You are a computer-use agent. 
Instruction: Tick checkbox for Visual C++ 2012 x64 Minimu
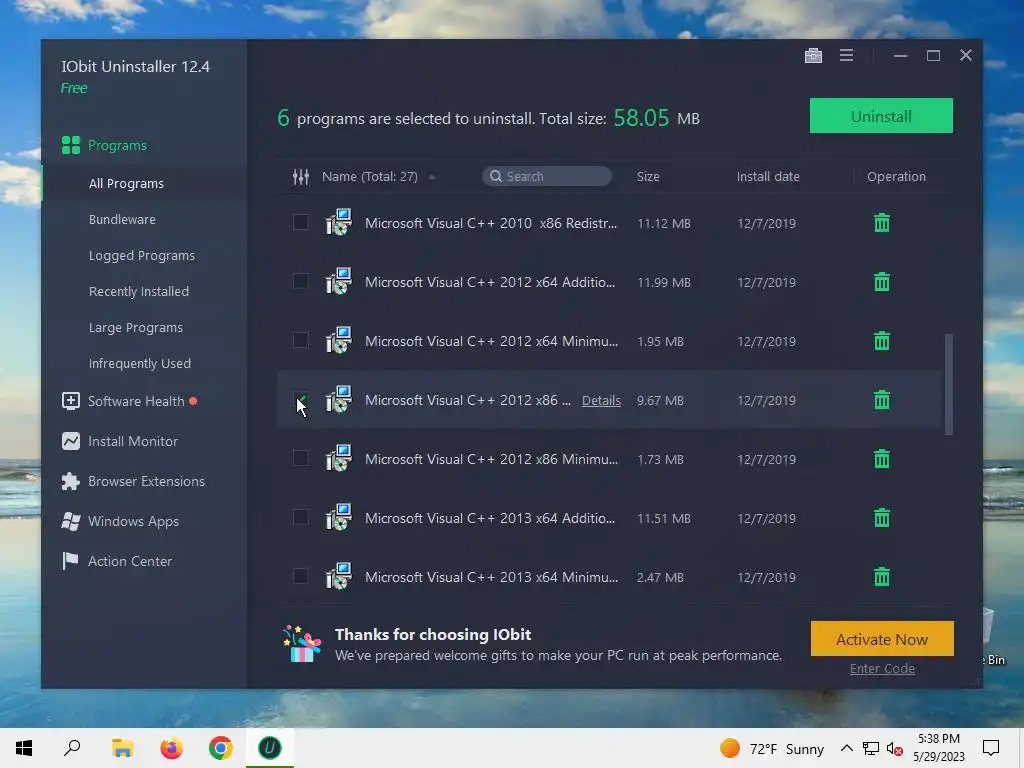click(300, 340)
